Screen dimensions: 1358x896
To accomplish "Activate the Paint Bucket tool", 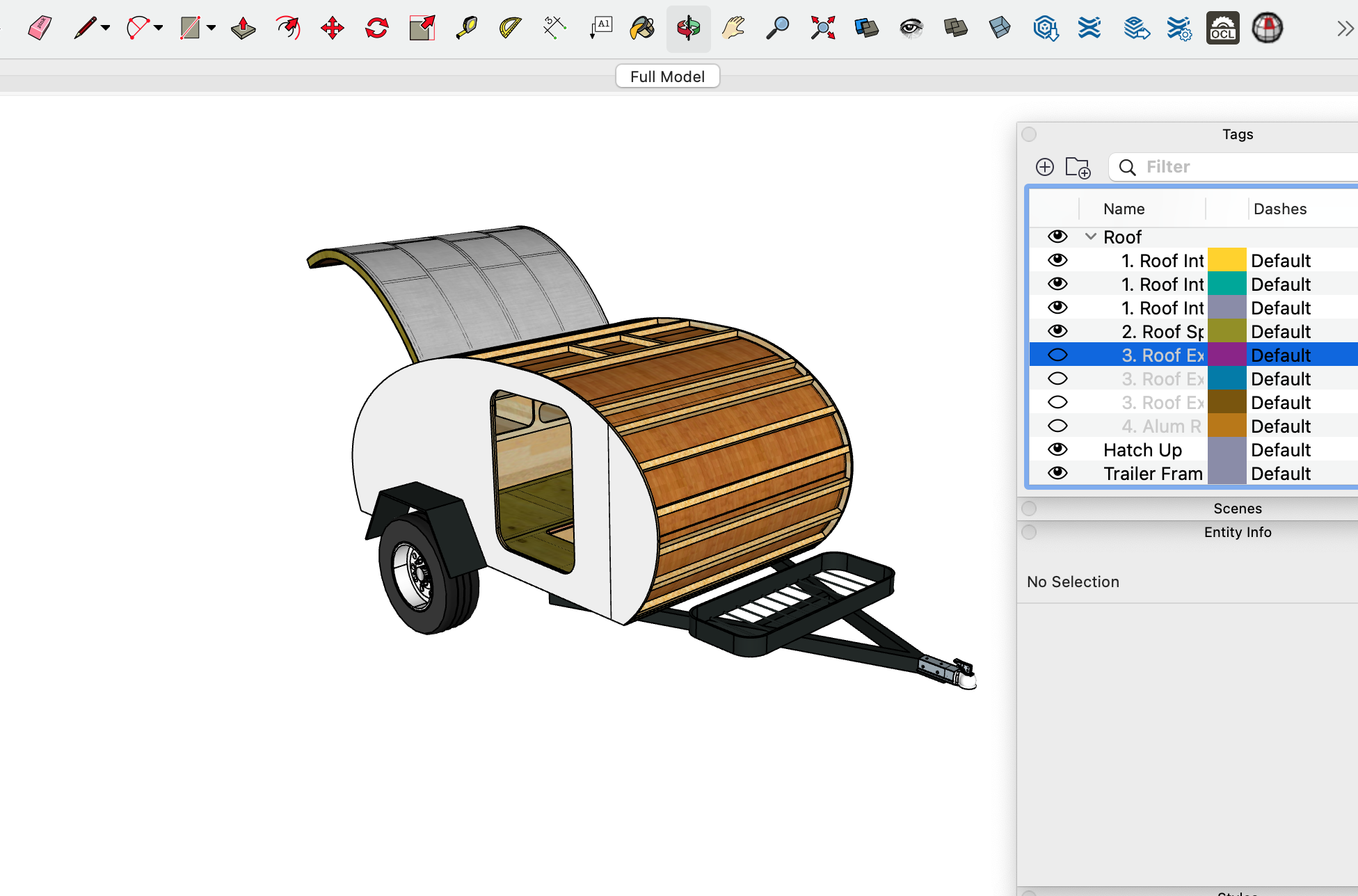I will pyautogui.click(x=641, y=28).
